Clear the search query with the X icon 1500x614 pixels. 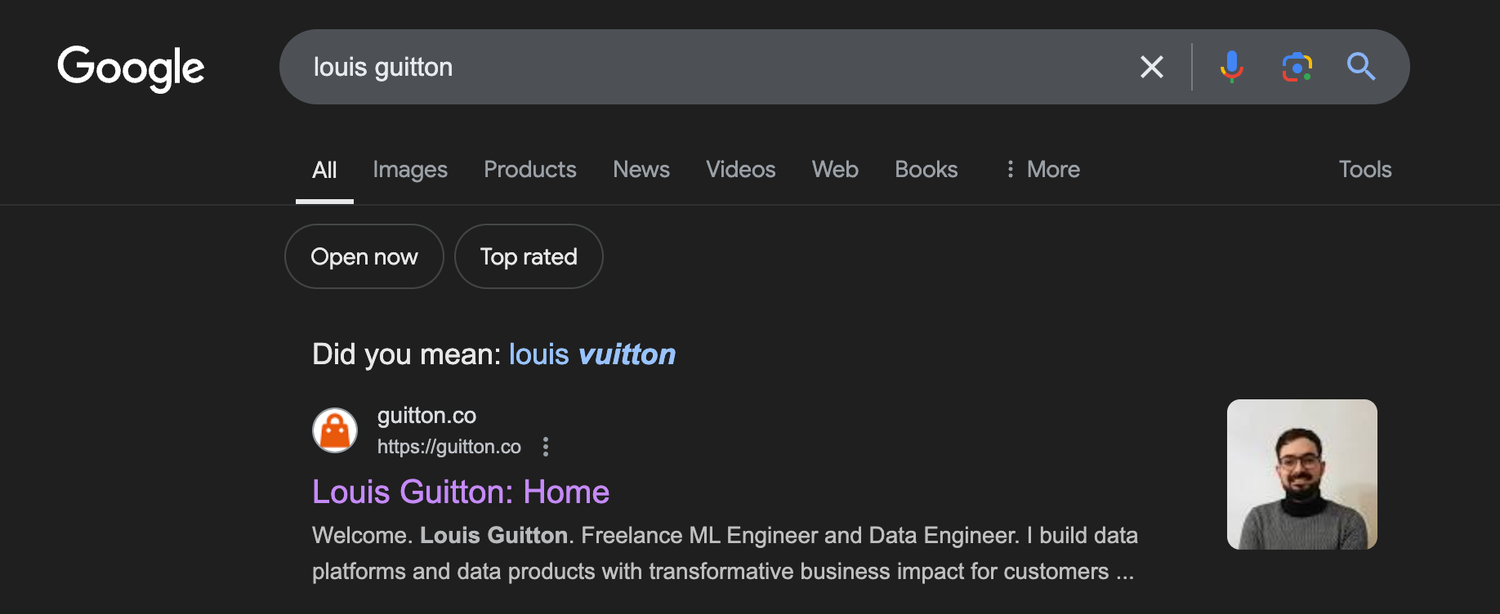[x=1151, y=67]
